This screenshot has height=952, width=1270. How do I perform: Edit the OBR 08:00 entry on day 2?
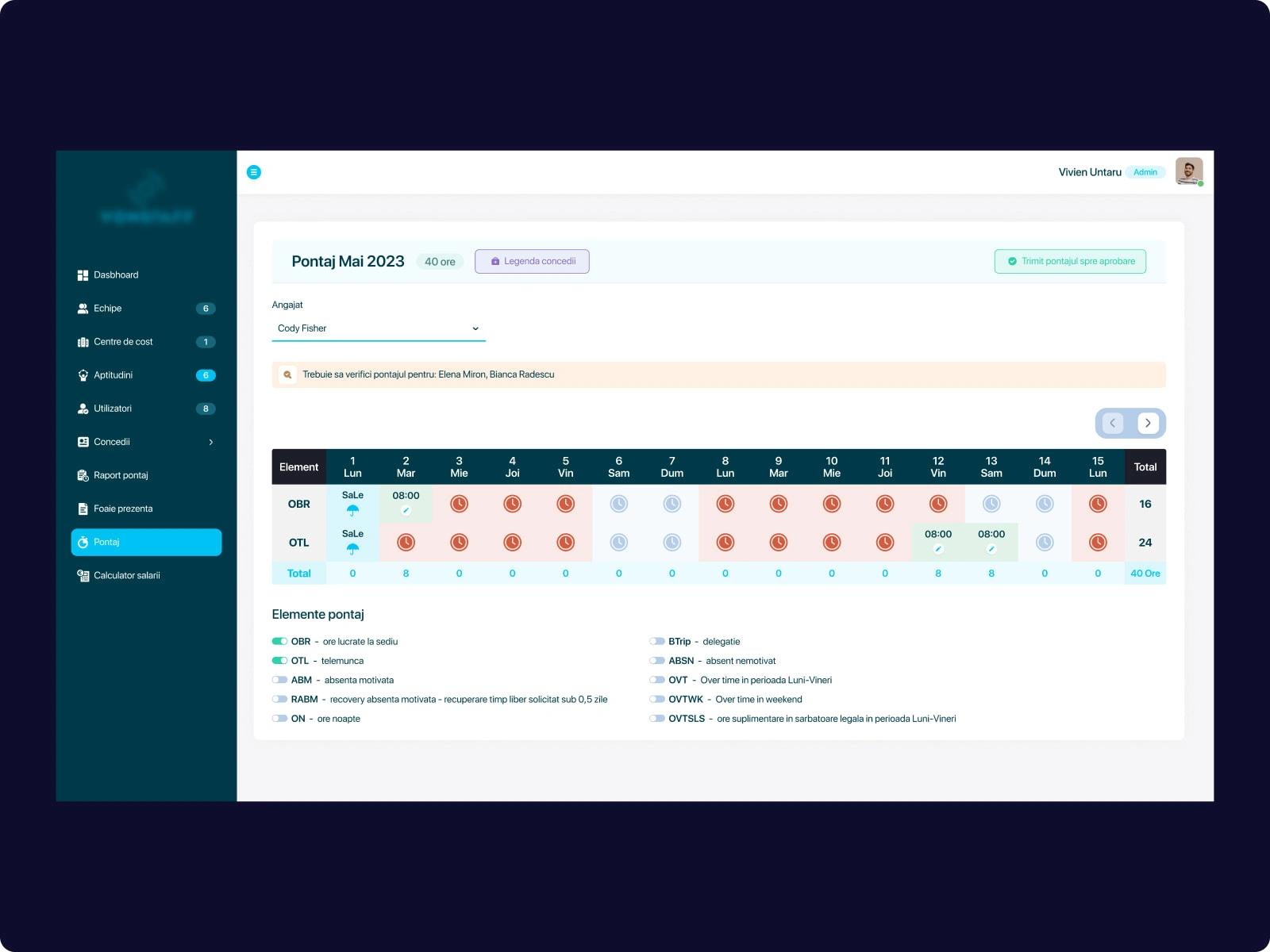[x=406, y=510]
